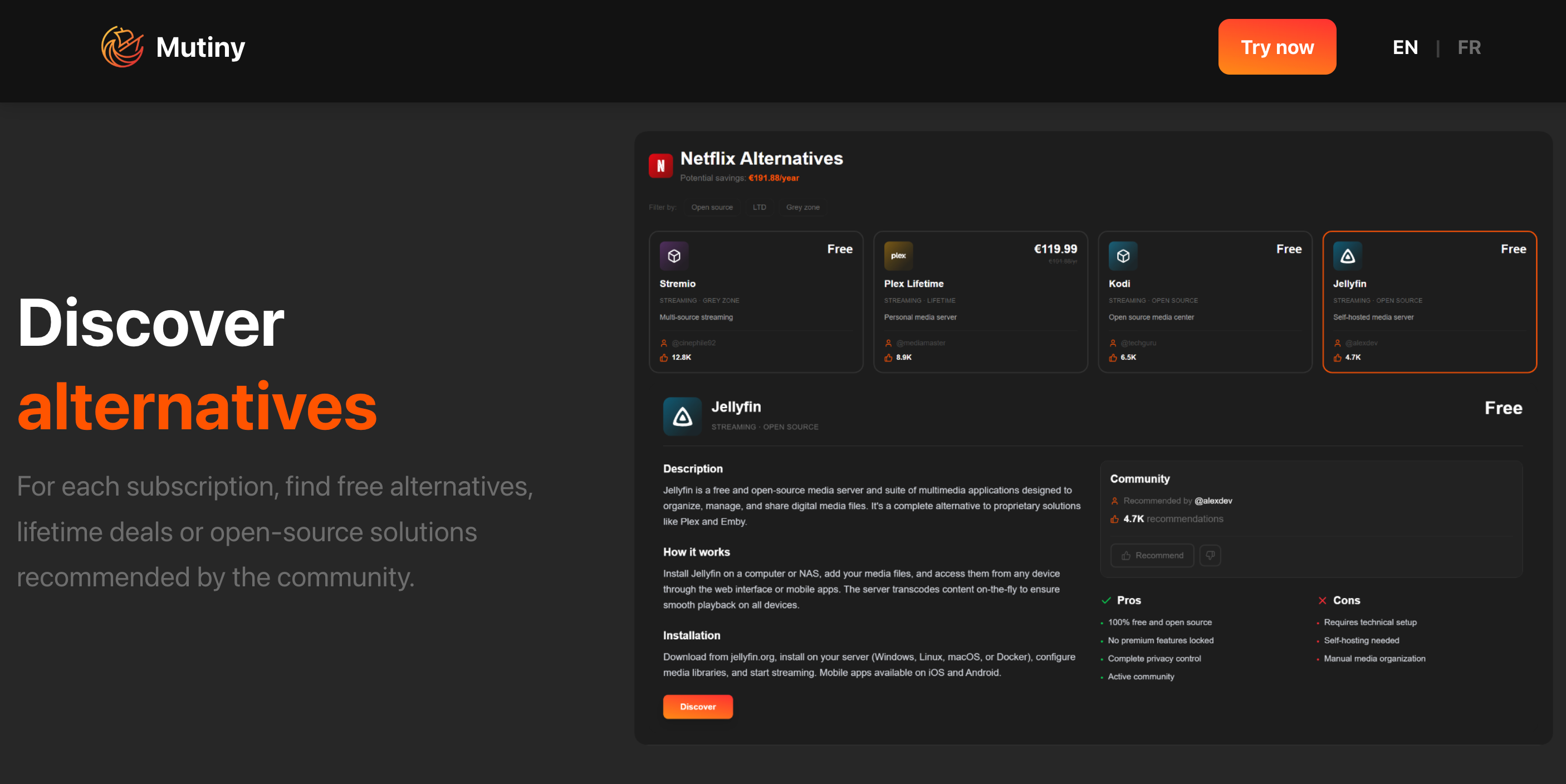Click the large Jellyfin icon in the details header
This screenshot has height=784, width=1566.
pyautogui.click(x=682, y=416)
